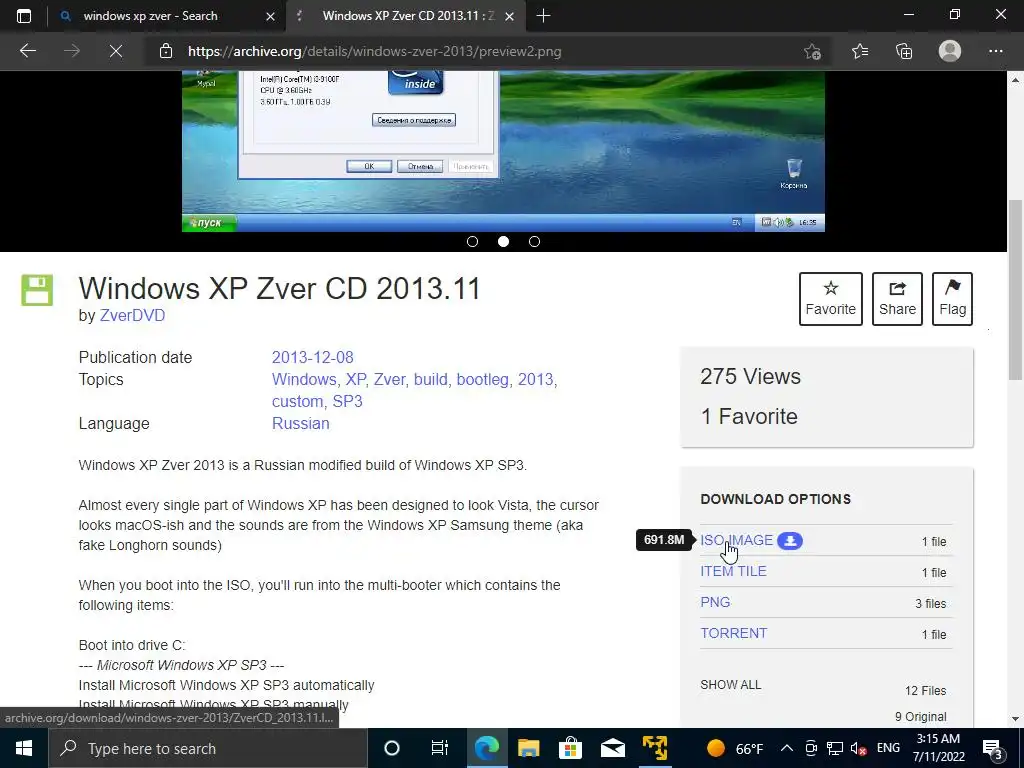Click the scrollbar up arrow
1024x768 pixels.
coord(1015,80)
